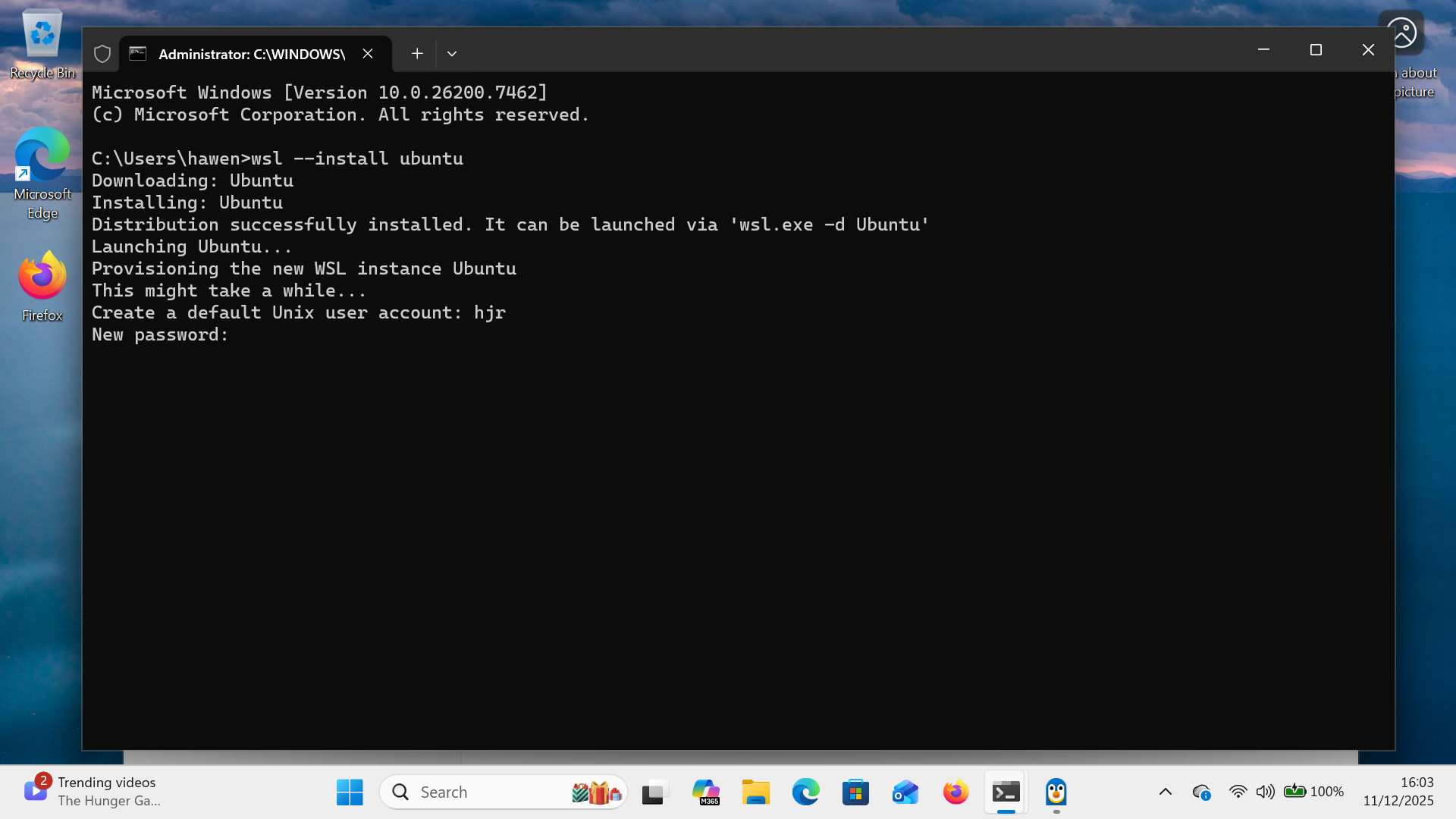Launch Microsoft Edge from desktop
The height and width of the screenshot is (819, 1456).
pyautogui.click(x=42, y=155)
